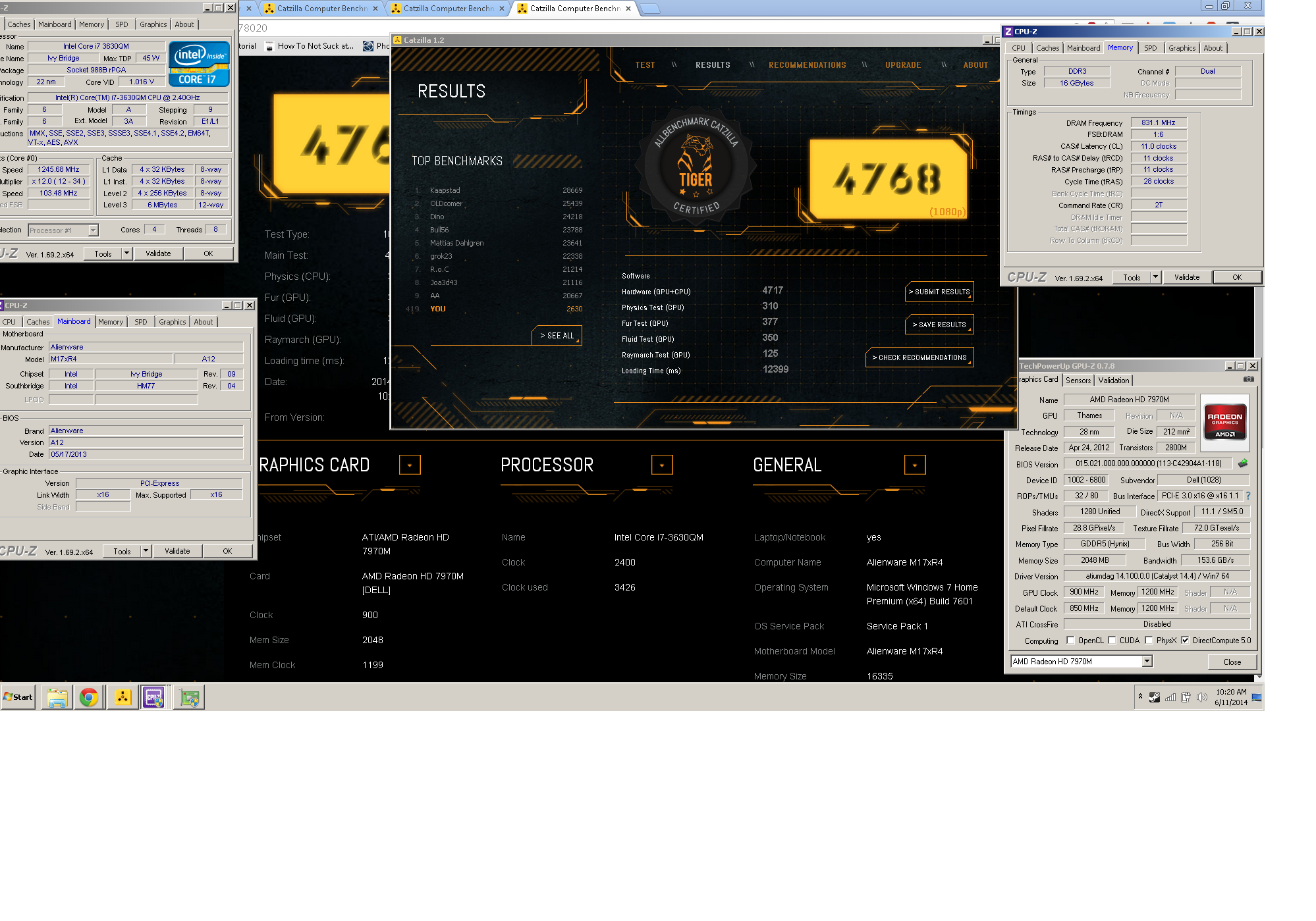Click the Caches tab in Memory CPU-Z window
This screenshot has height=921, width=1316.
click(1047, 48)
